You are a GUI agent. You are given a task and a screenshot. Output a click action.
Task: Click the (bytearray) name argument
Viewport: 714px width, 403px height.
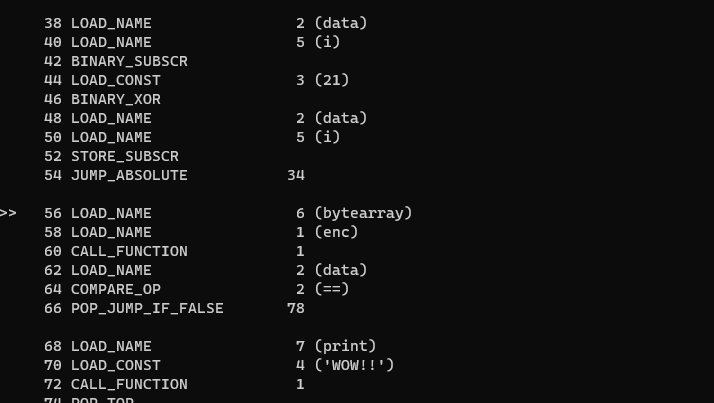click(363, 213)
